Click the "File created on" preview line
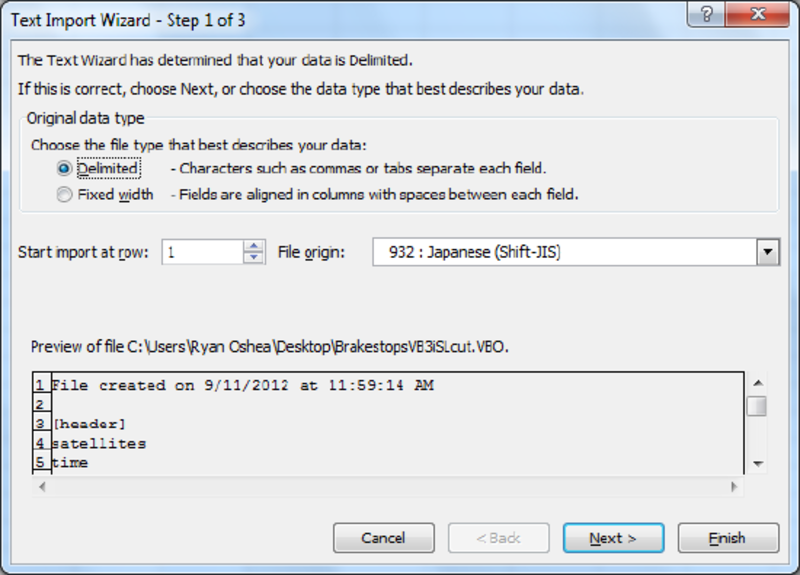 [x=242, y=385]
